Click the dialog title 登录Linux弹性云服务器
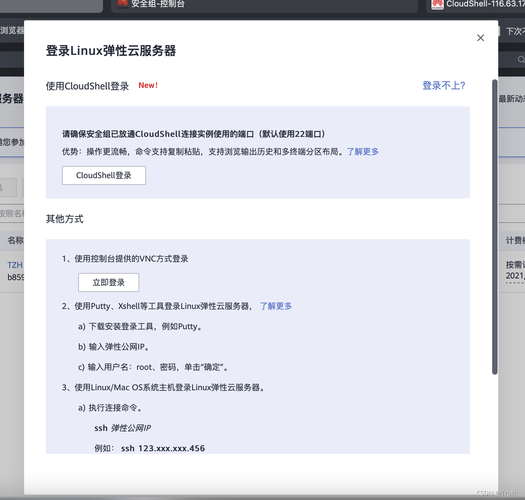The height and width of the screenshot is (500, 525). click(111, 51)
